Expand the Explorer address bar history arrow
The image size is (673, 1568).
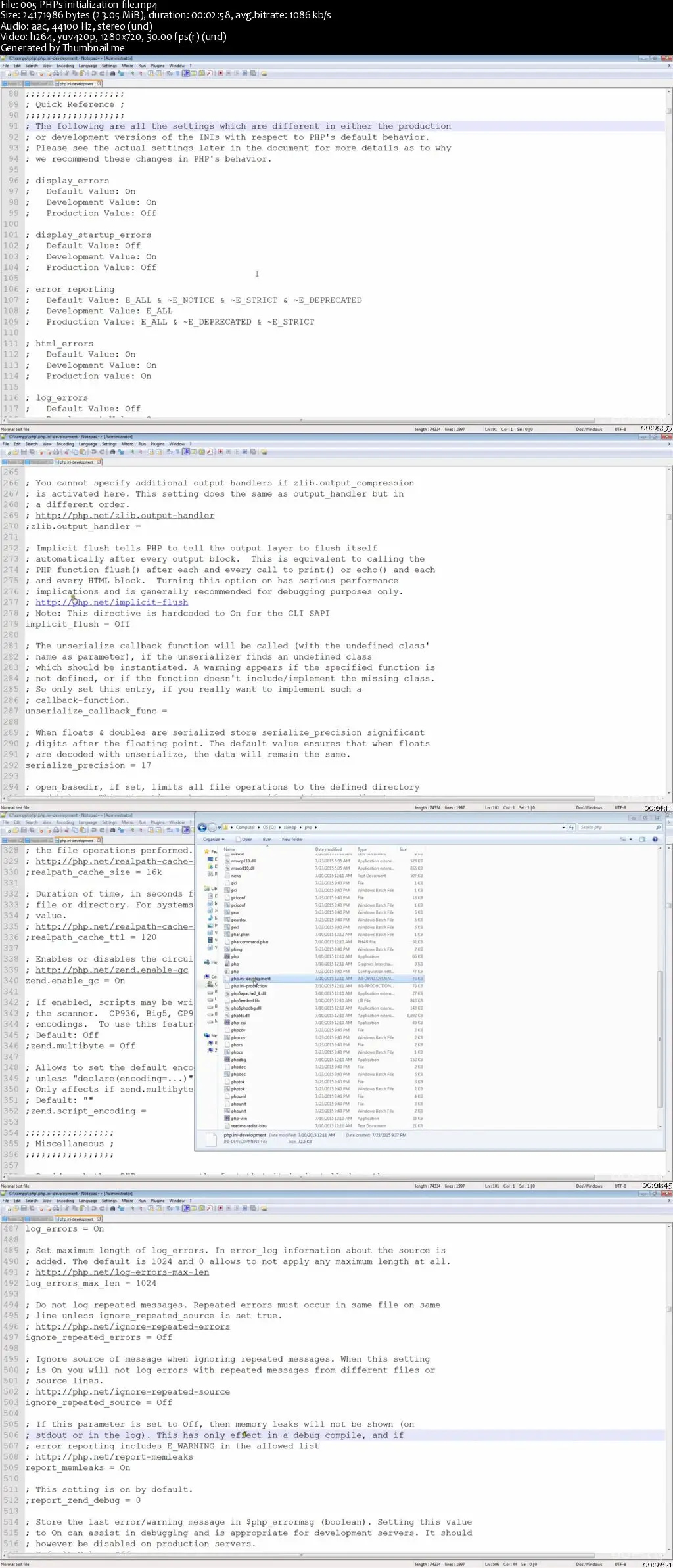(x=563, y=828)
